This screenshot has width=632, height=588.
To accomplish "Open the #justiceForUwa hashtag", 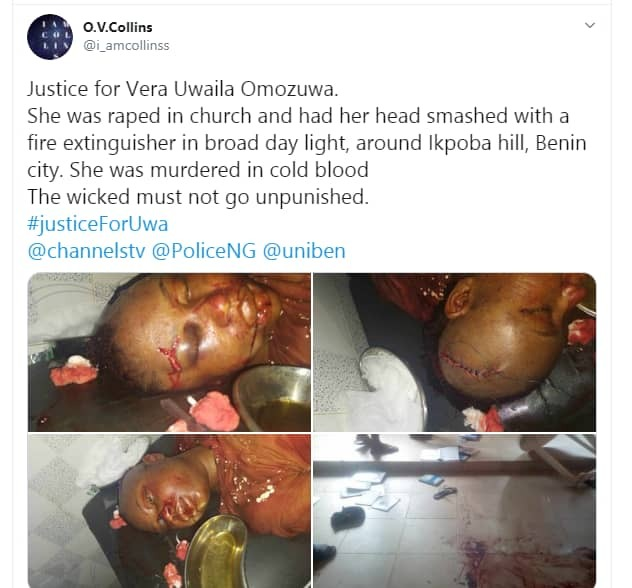I will pos(98,224).
